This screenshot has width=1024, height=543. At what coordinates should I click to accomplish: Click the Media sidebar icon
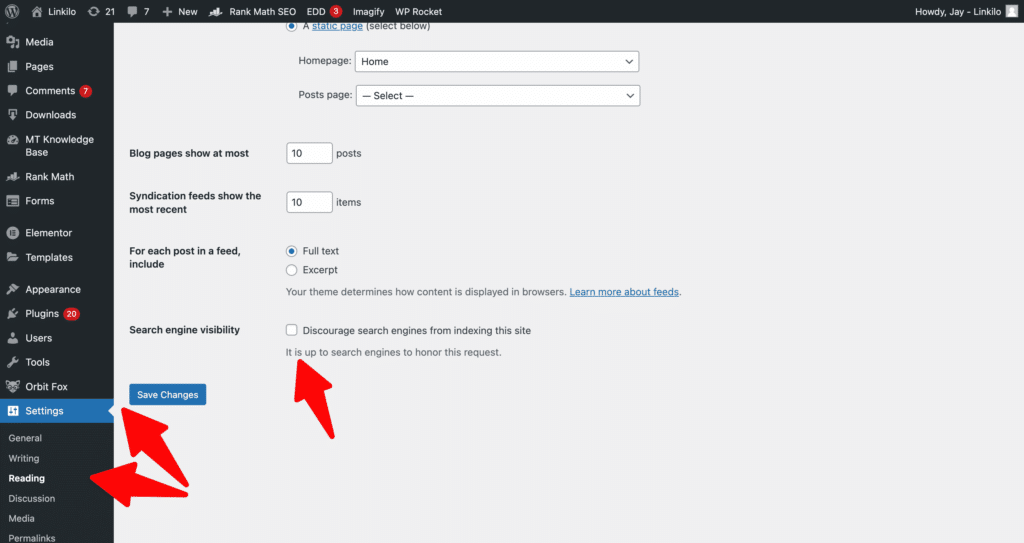(12, 42)
